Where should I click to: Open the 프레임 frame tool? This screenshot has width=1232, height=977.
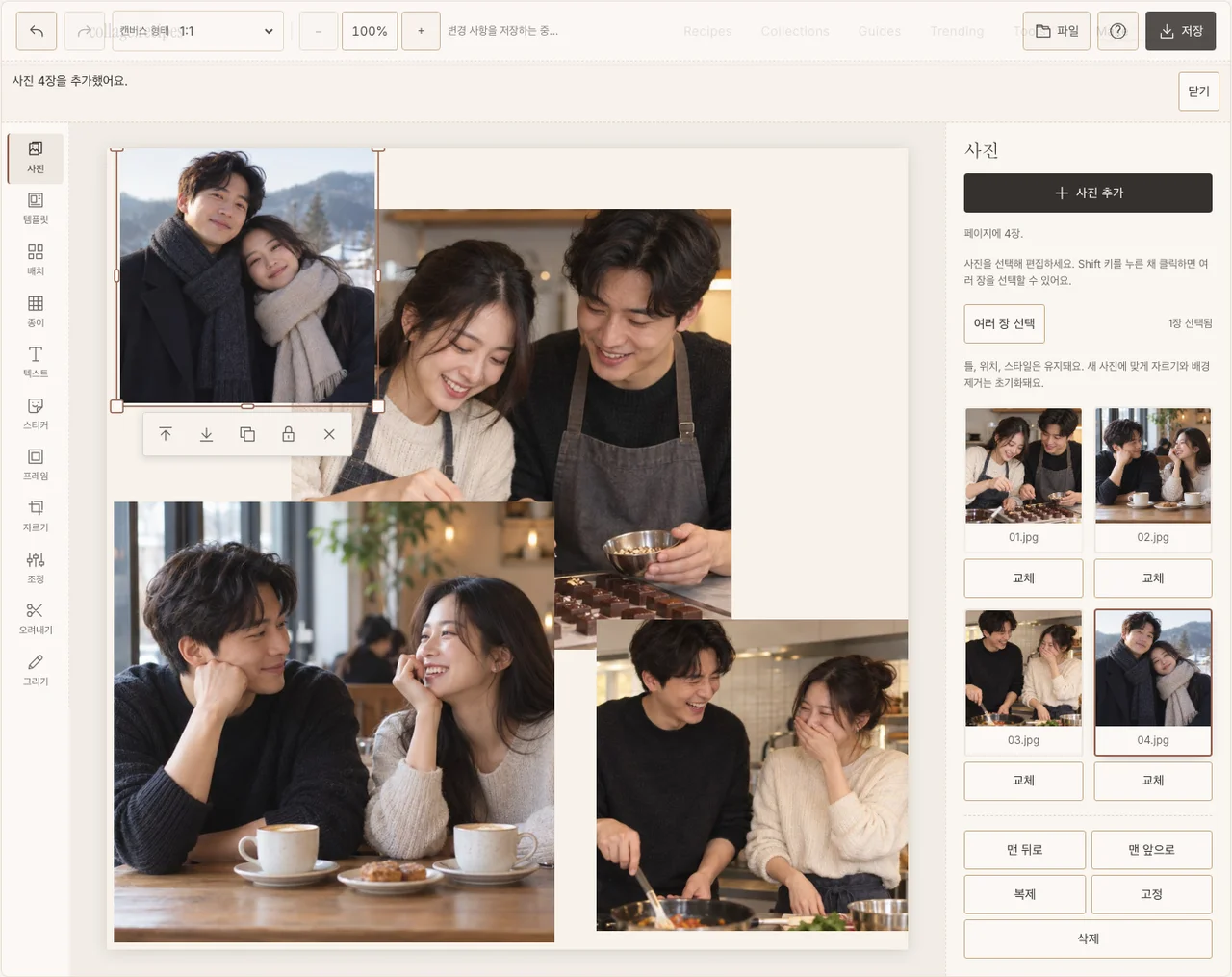[36, 465]
